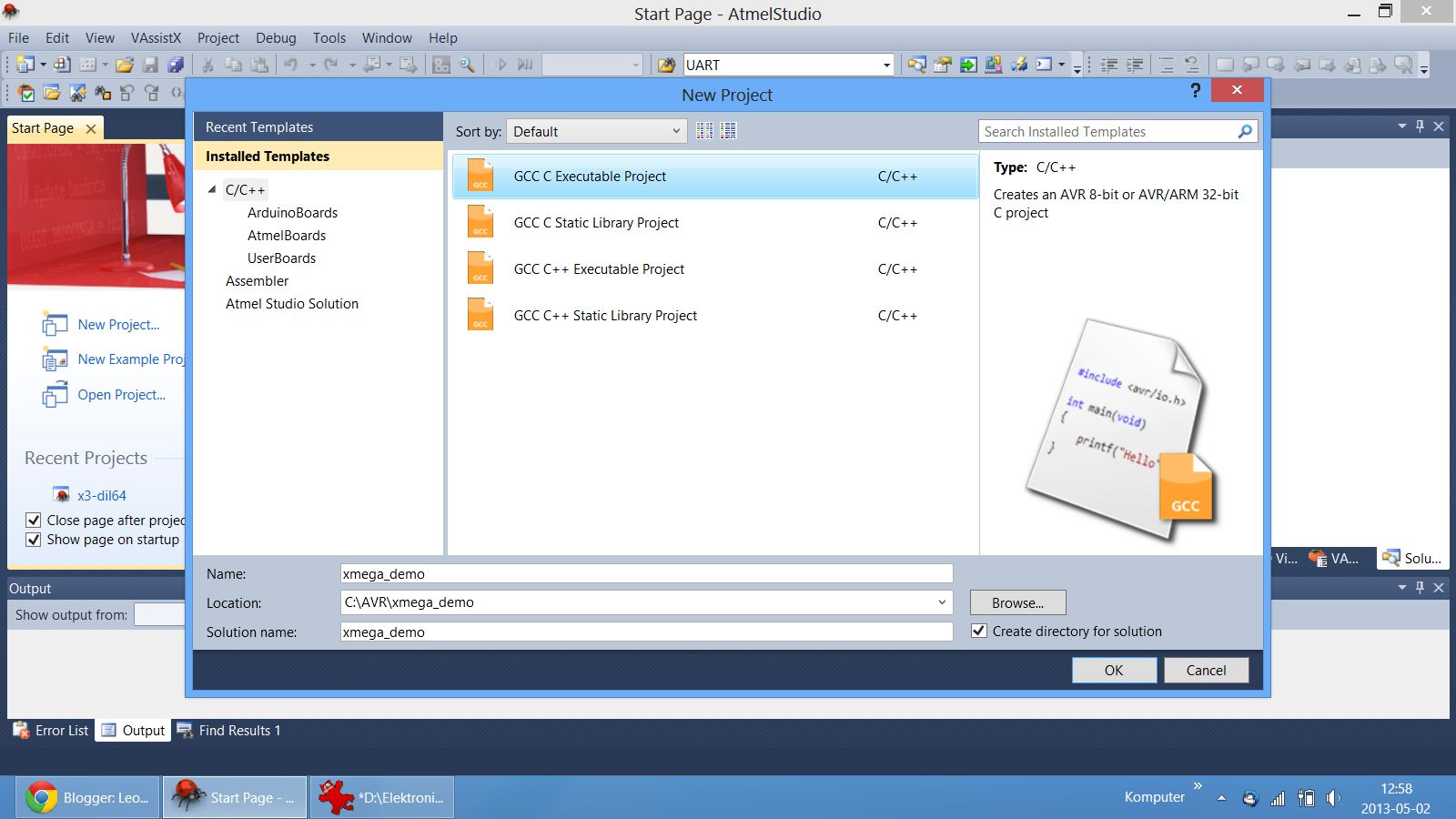The image size is (1456, 819).
Task: Click the Save floppy disk toolbar icon
Action: click(x=150, y=65)
